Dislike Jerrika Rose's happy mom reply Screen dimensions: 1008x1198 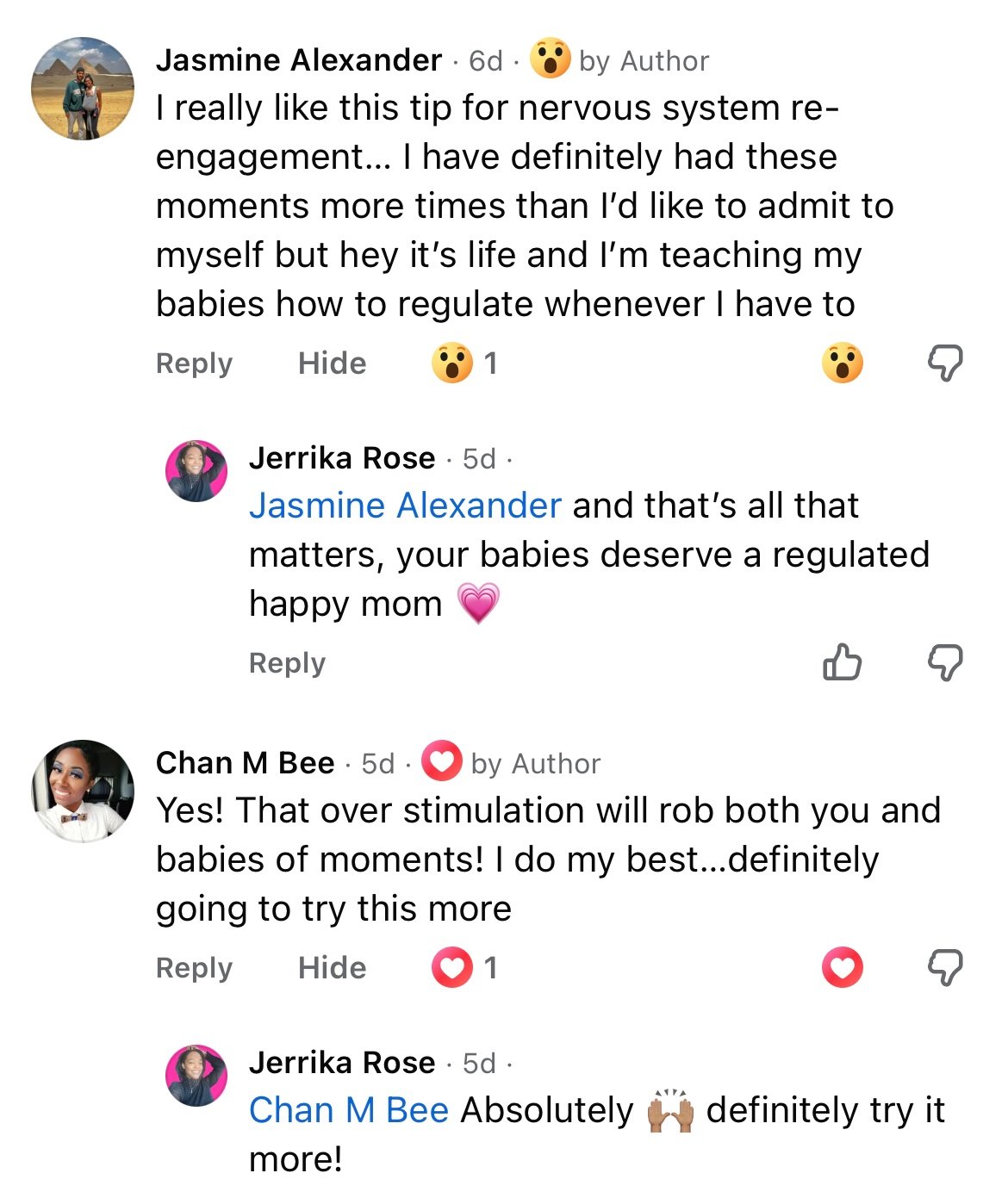tap(944, 663)
